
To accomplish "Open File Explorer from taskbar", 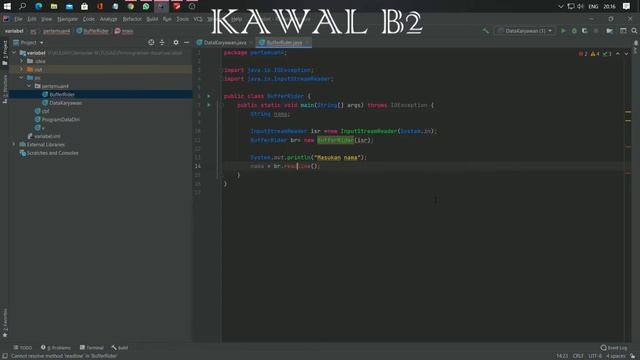I will click(54, 6).
